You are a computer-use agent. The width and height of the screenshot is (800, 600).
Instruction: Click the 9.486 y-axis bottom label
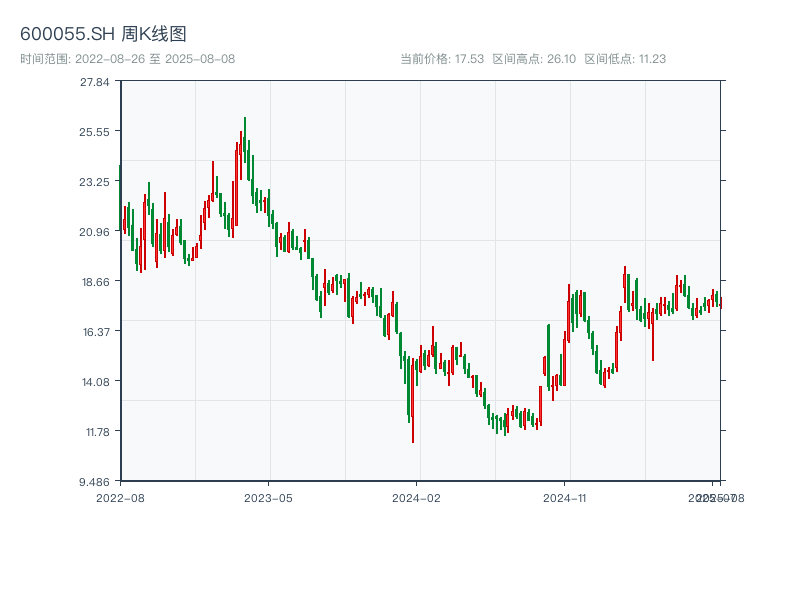click(96, 481)
